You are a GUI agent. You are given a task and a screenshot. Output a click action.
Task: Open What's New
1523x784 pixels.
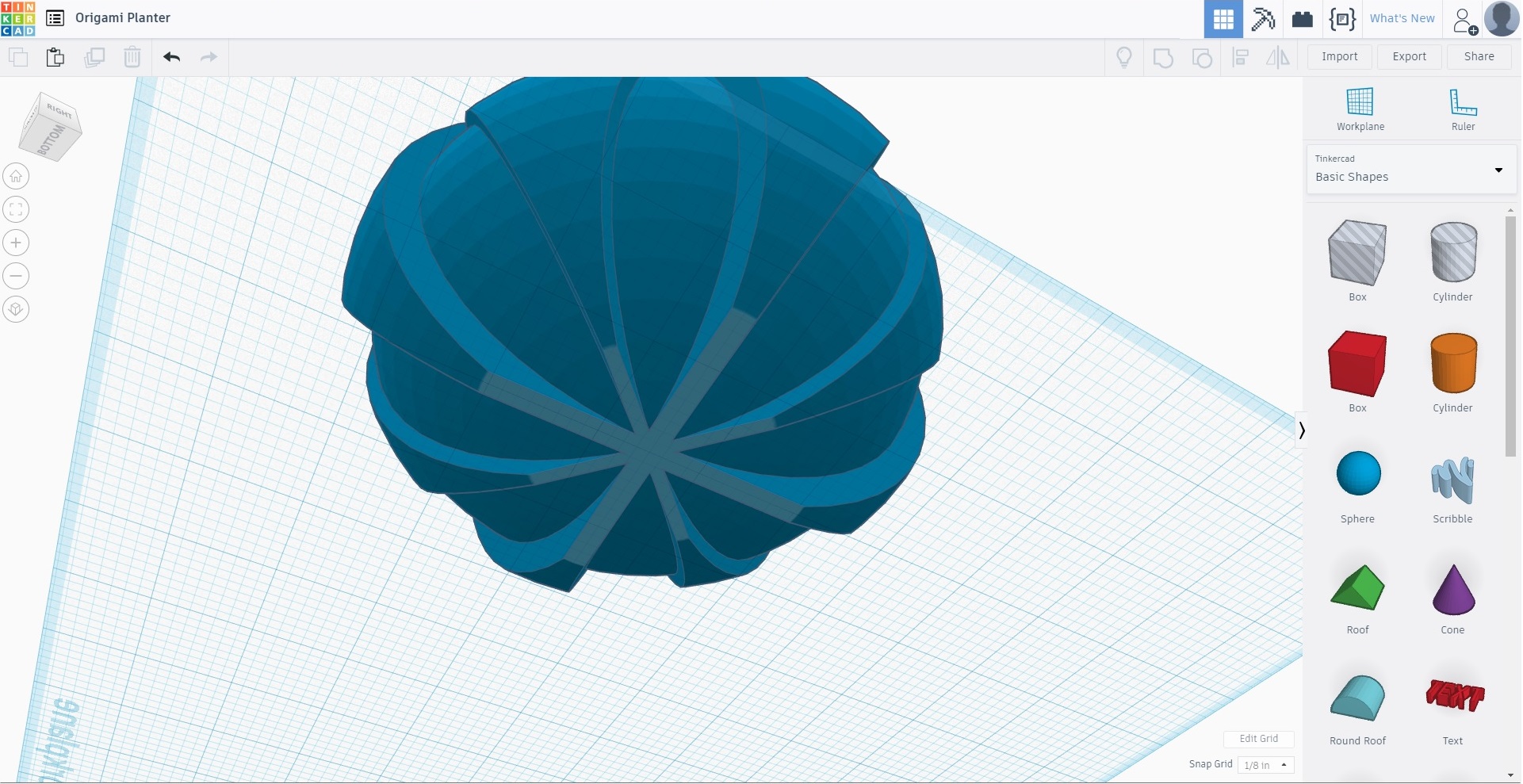pyautogui.click(x=1402, y=18)
